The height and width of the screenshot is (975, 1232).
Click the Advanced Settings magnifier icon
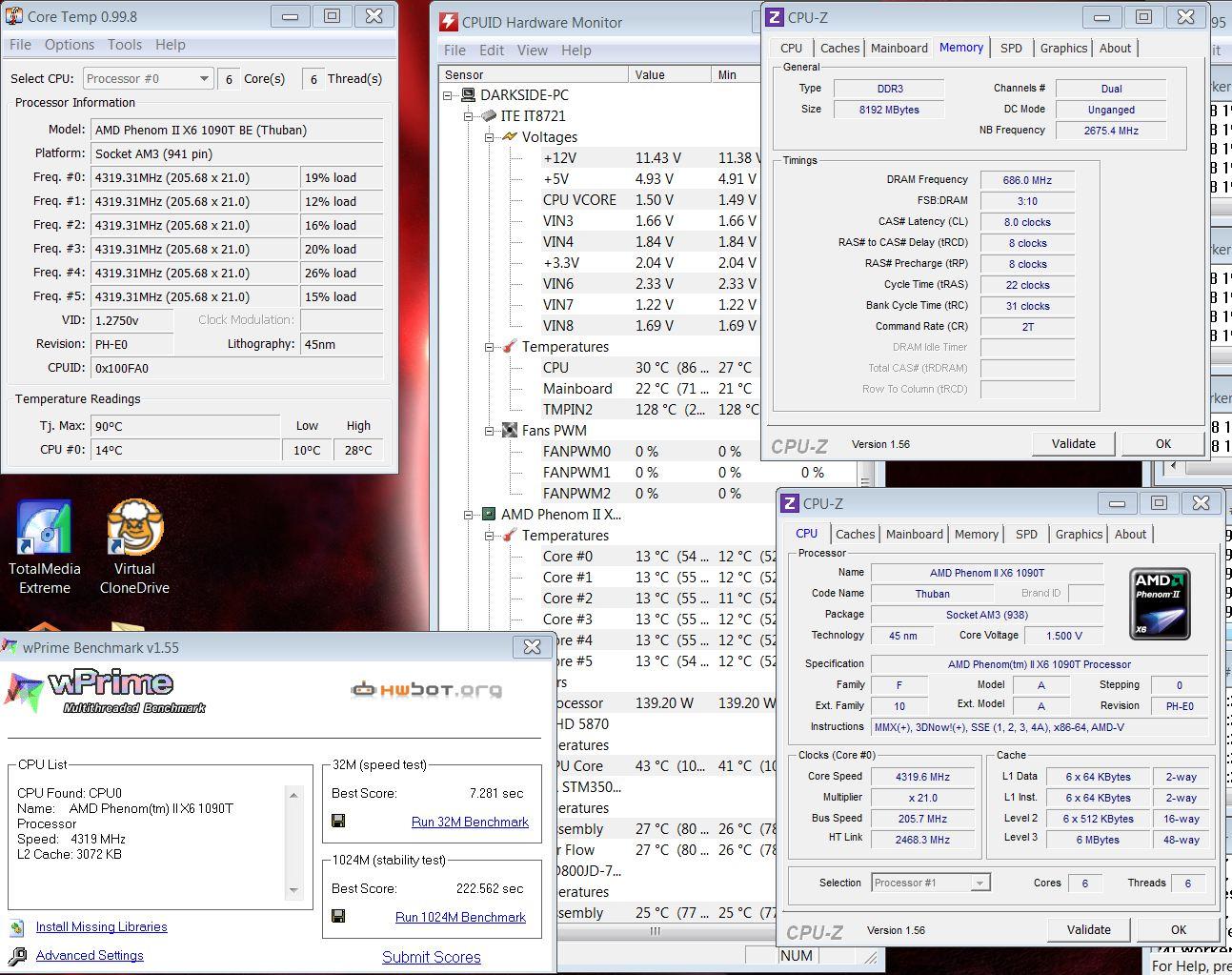pos(17,955)
